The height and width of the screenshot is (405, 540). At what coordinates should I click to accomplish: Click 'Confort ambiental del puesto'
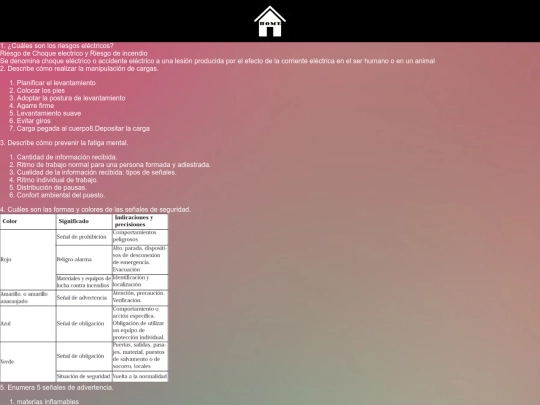(61, 195)
